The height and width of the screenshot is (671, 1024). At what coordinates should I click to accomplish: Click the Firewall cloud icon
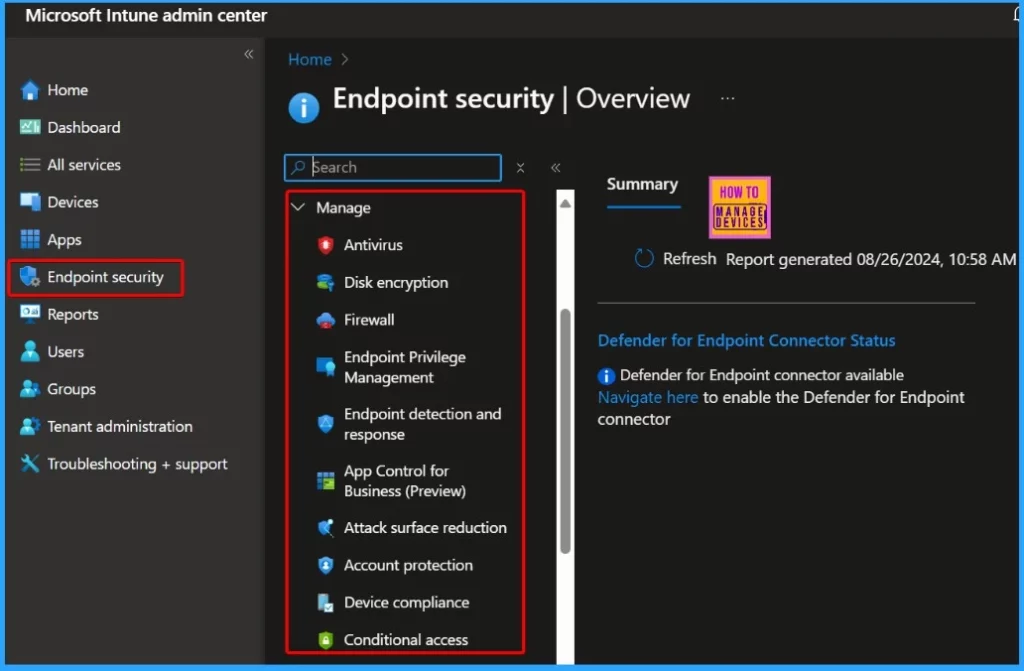(x=325, y=320)
